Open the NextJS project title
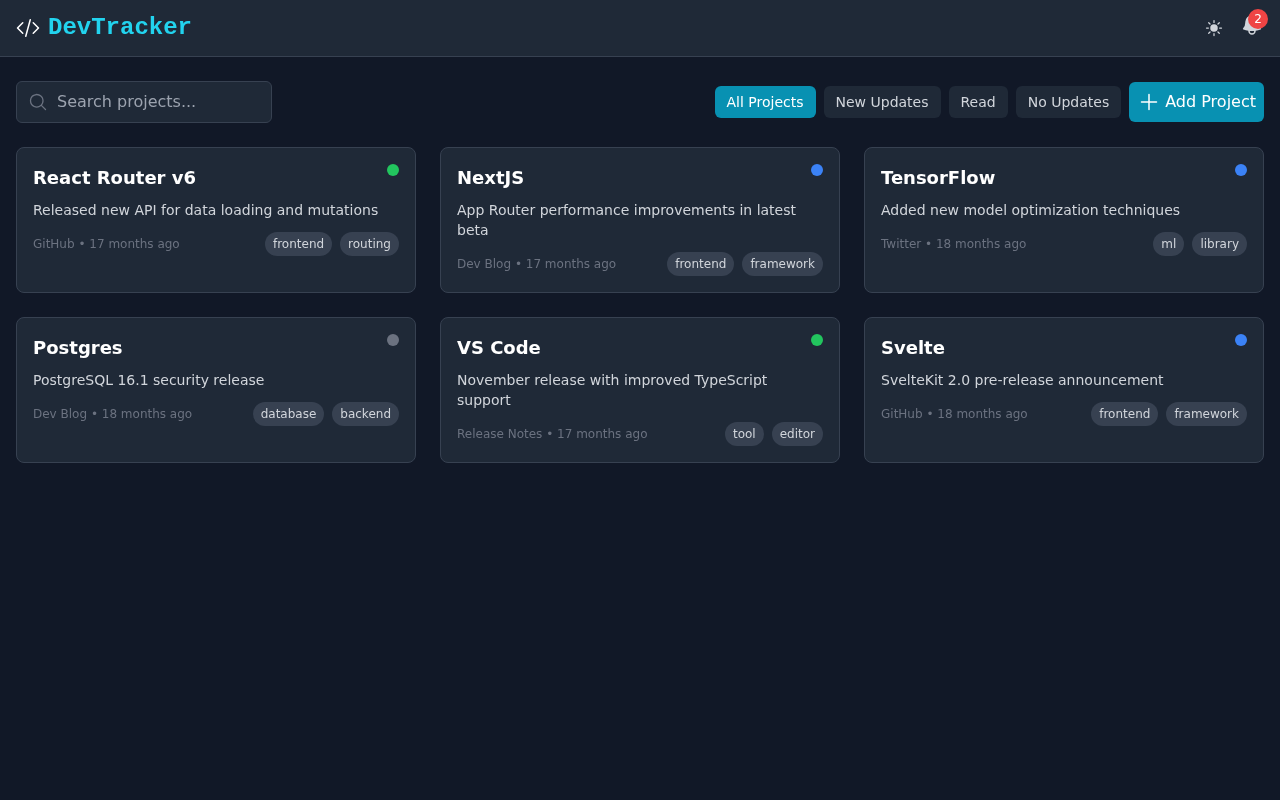This screenshot has width=1280, height=800. [490, 178]
